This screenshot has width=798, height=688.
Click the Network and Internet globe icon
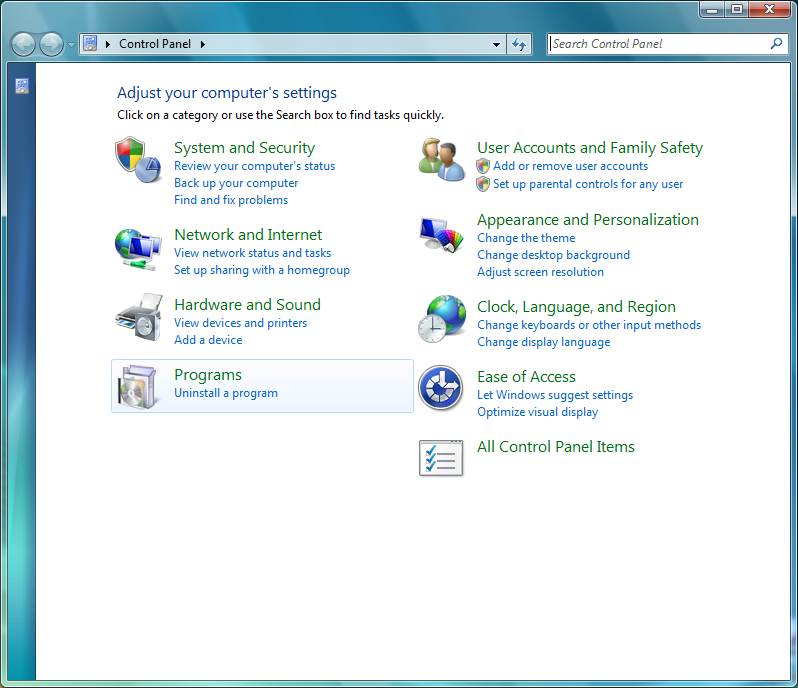(138, 249)
